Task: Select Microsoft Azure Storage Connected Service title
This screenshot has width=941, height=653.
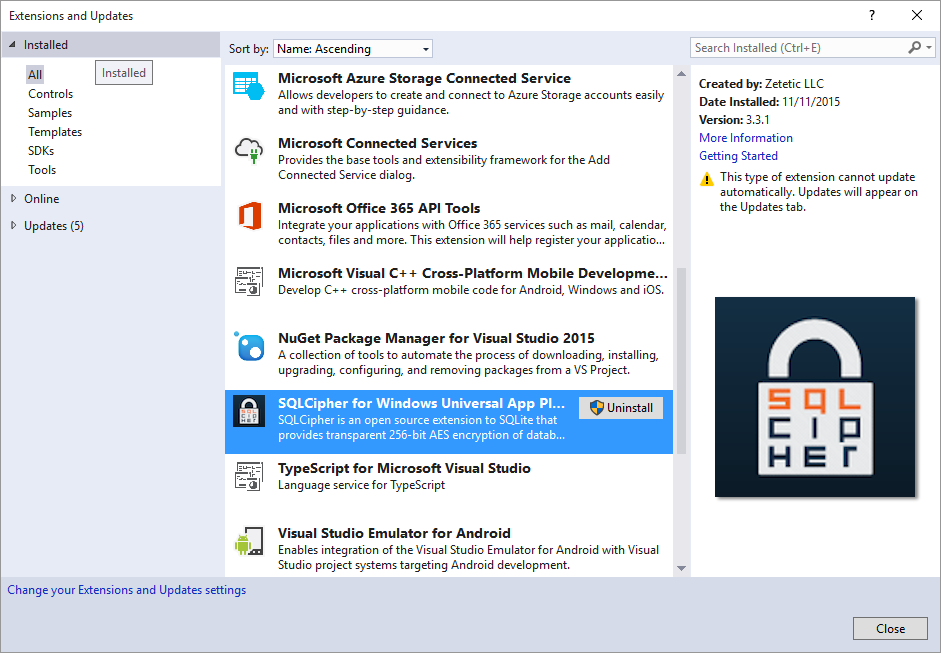Action: pyautogui.click(x=424, y=78)
